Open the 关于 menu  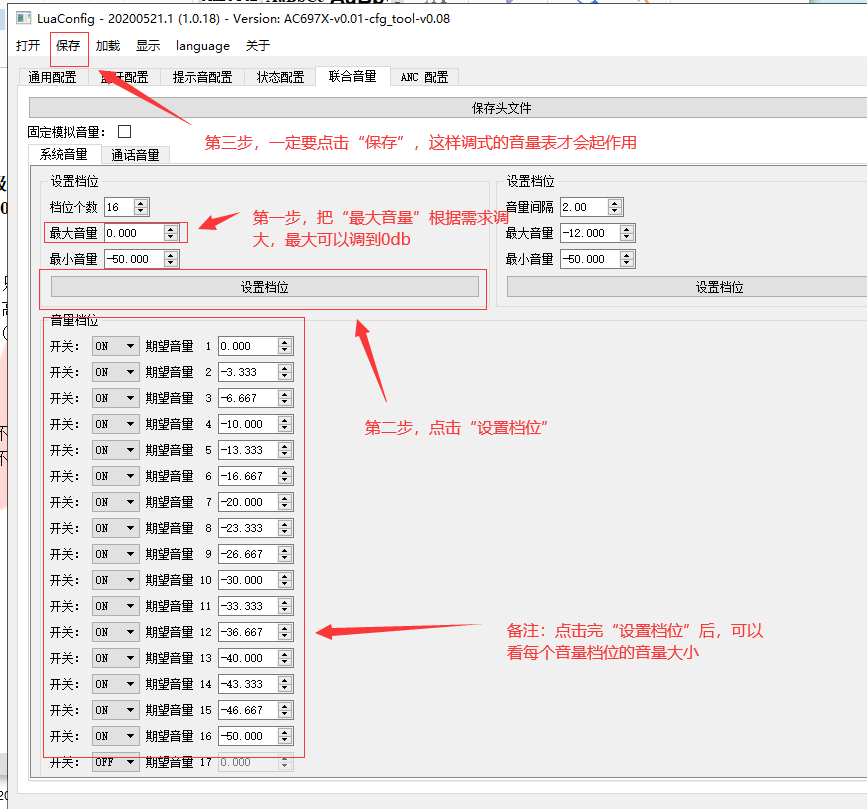(x=258, y=45)
